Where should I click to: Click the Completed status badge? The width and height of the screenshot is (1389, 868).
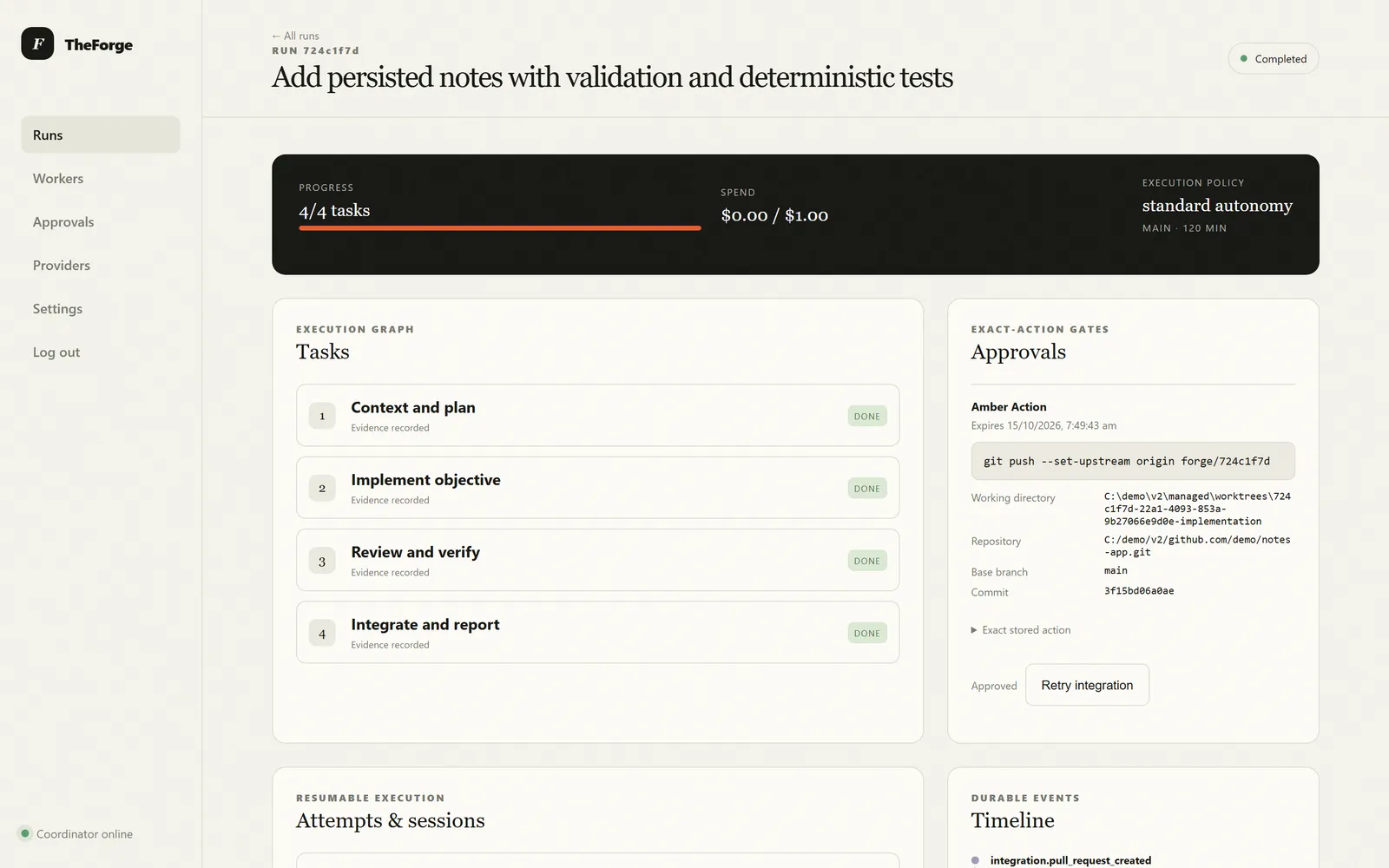(x=1274, y=58)
